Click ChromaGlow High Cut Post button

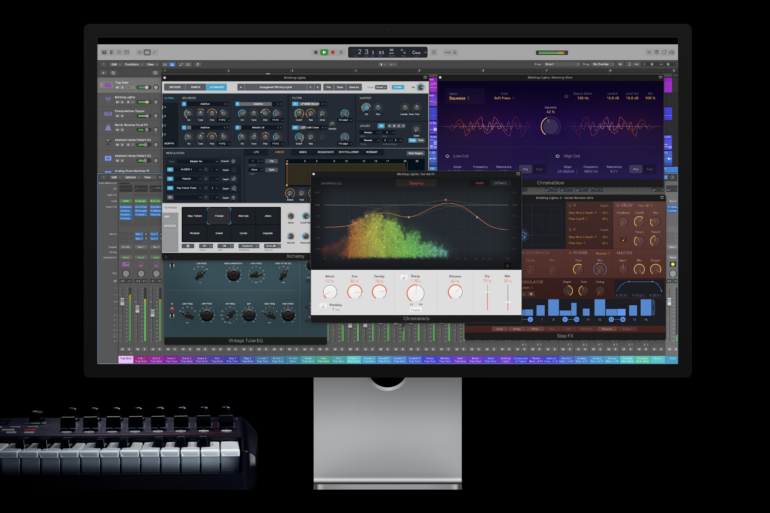coord(650,169)
